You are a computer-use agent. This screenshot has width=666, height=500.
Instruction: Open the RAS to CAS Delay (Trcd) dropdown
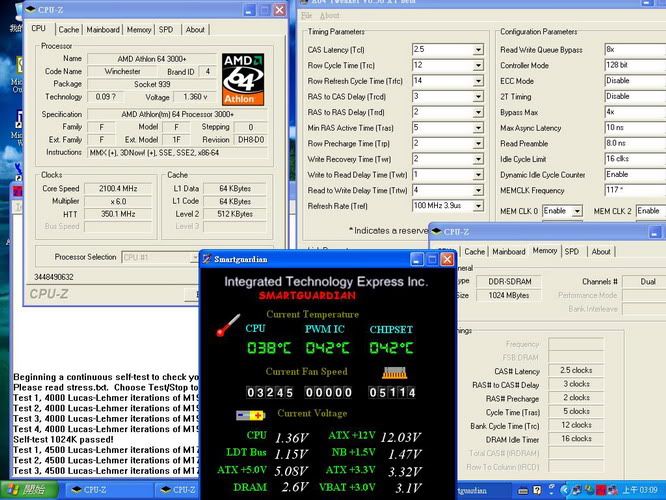tap(478, 97)
